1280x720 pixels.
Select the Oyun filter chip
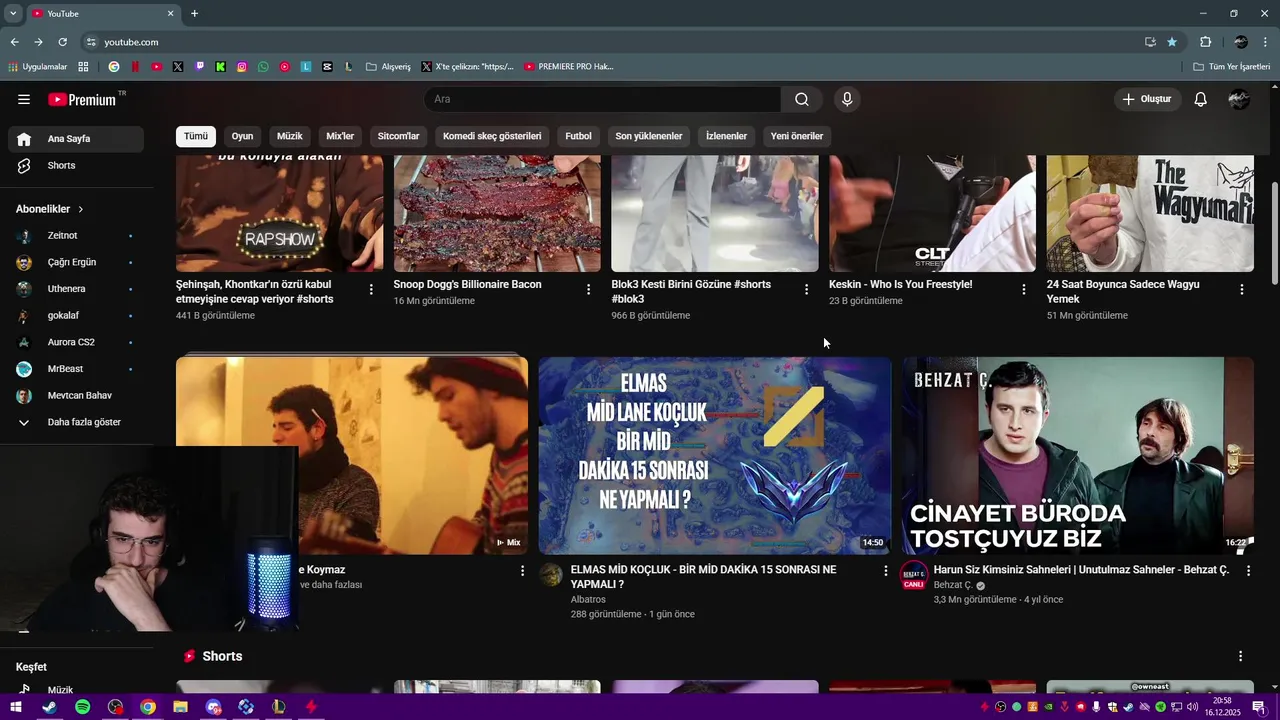coord(242,136)
